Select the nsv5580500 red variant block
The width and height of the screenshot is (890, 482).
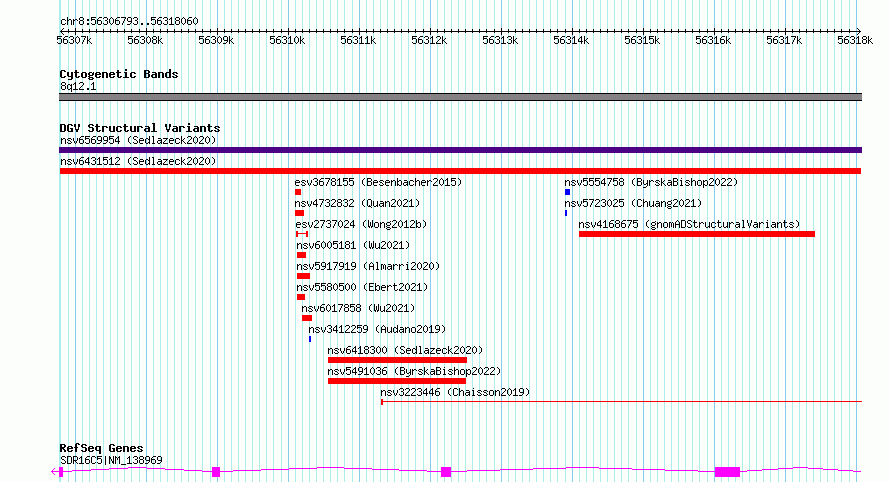pos(301,297)
